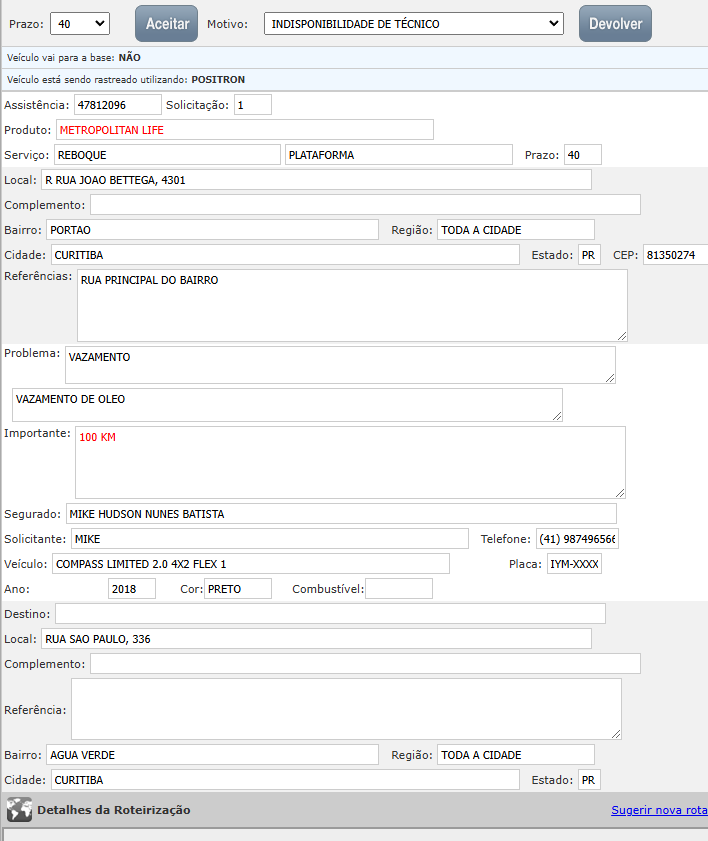This screenshot has width=708, height=841.
Task: Click the Cidade field below AGUA VERDE
Action: click(285, 780)
